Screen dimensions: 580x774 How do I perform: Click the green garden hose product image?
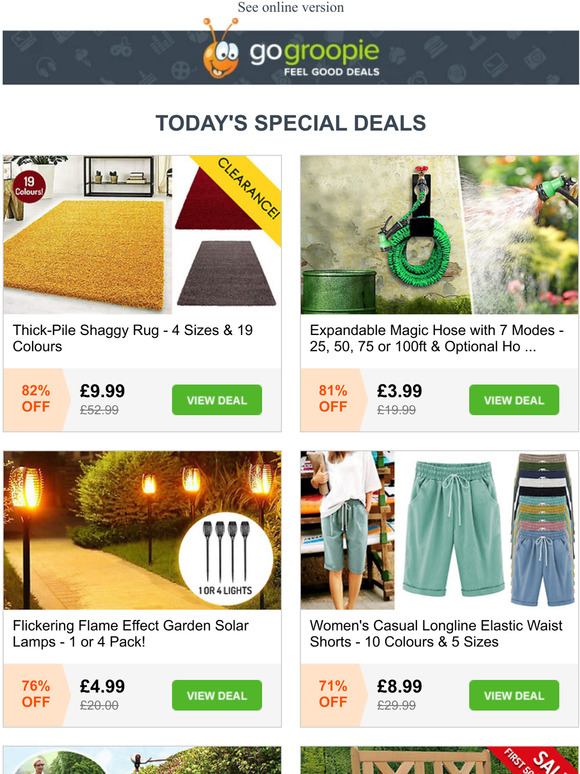439,235
